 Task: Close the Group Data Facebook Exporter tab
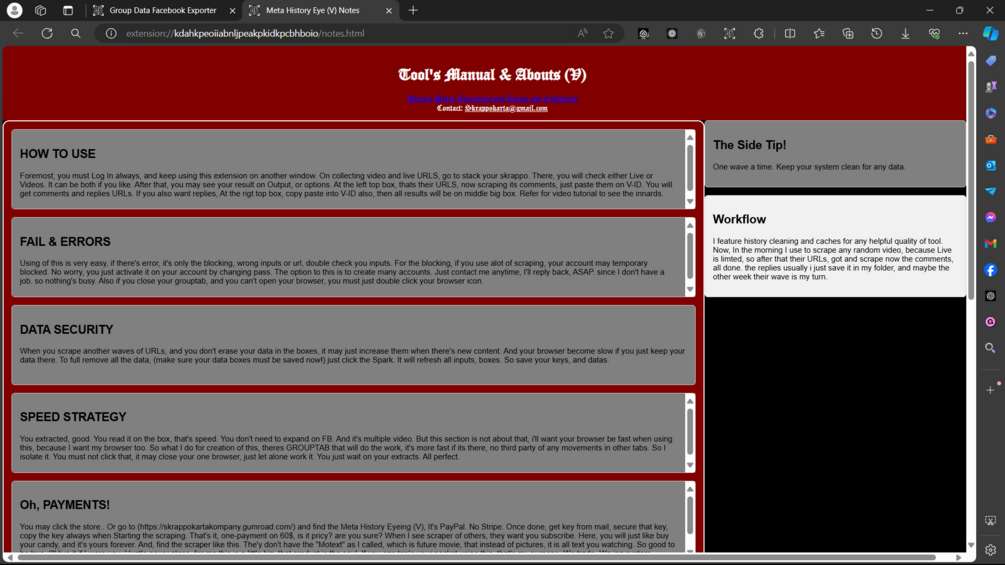tap(233, 11)
